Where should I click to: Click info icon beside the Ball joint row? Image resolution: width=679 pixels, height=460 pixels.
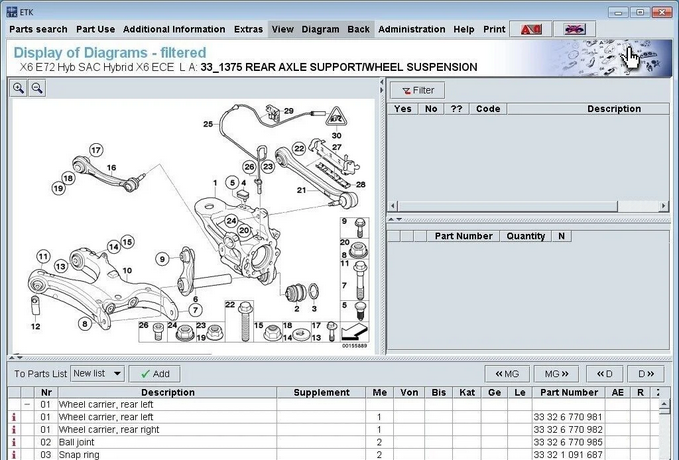click(15, 441)
